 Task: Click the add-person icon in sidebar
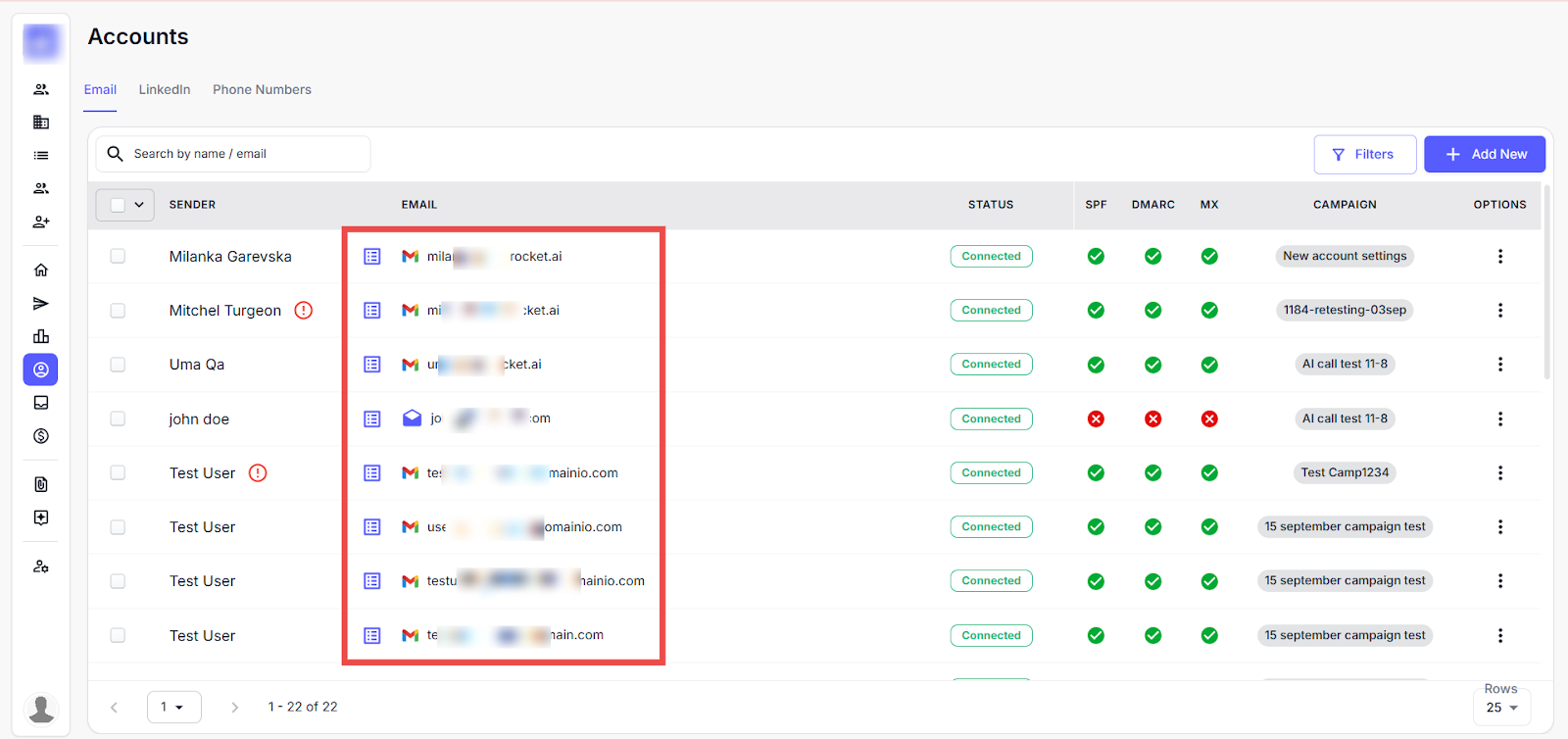[41, 222]
